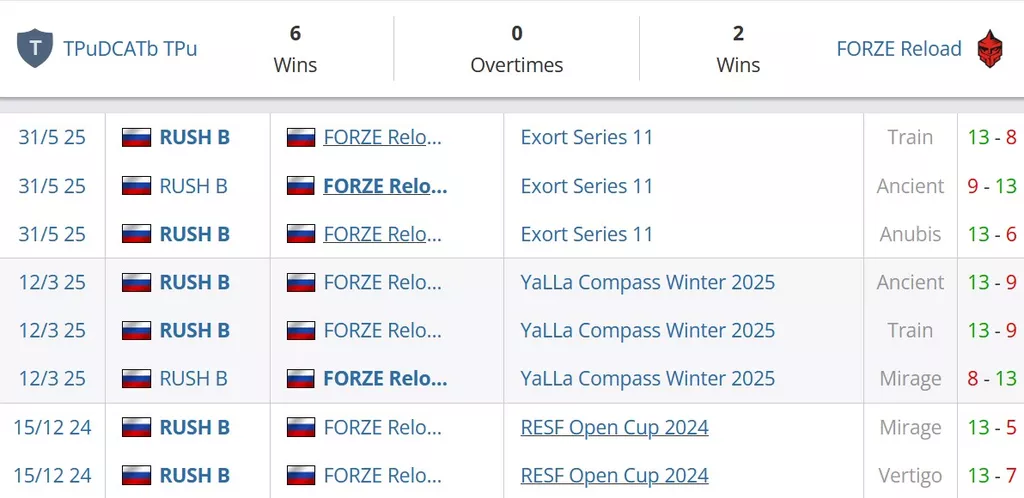1024x498 pixels.
Task: Click RUSH B team name in Vertigo row
Action: [x=195, y=475]
